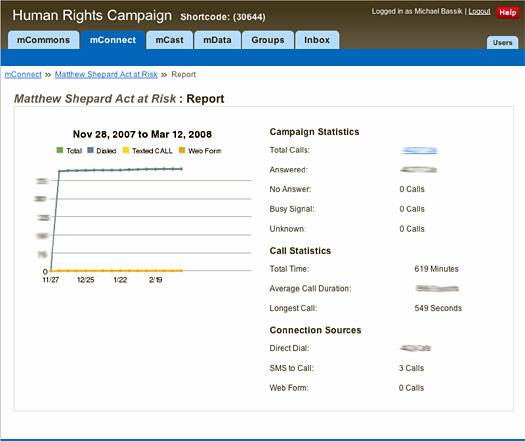Image resolution: width=525 pixels, height=441 pixels.
Task: Click the Answered label
Action: pyautogui.click(x=289, y=170)
